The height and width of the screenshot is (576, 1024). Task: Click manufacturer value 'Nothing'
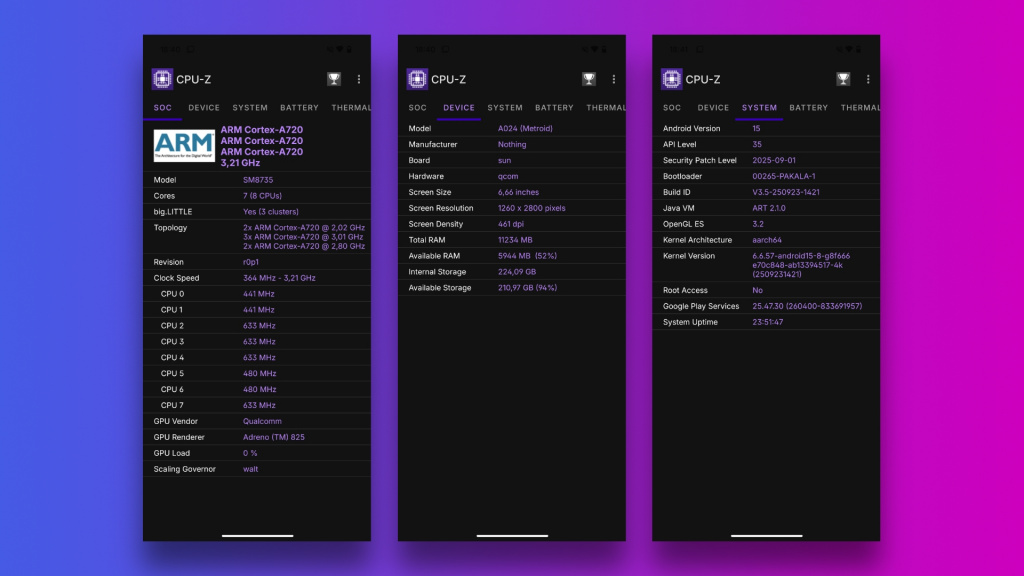click(x=512, y=144)
